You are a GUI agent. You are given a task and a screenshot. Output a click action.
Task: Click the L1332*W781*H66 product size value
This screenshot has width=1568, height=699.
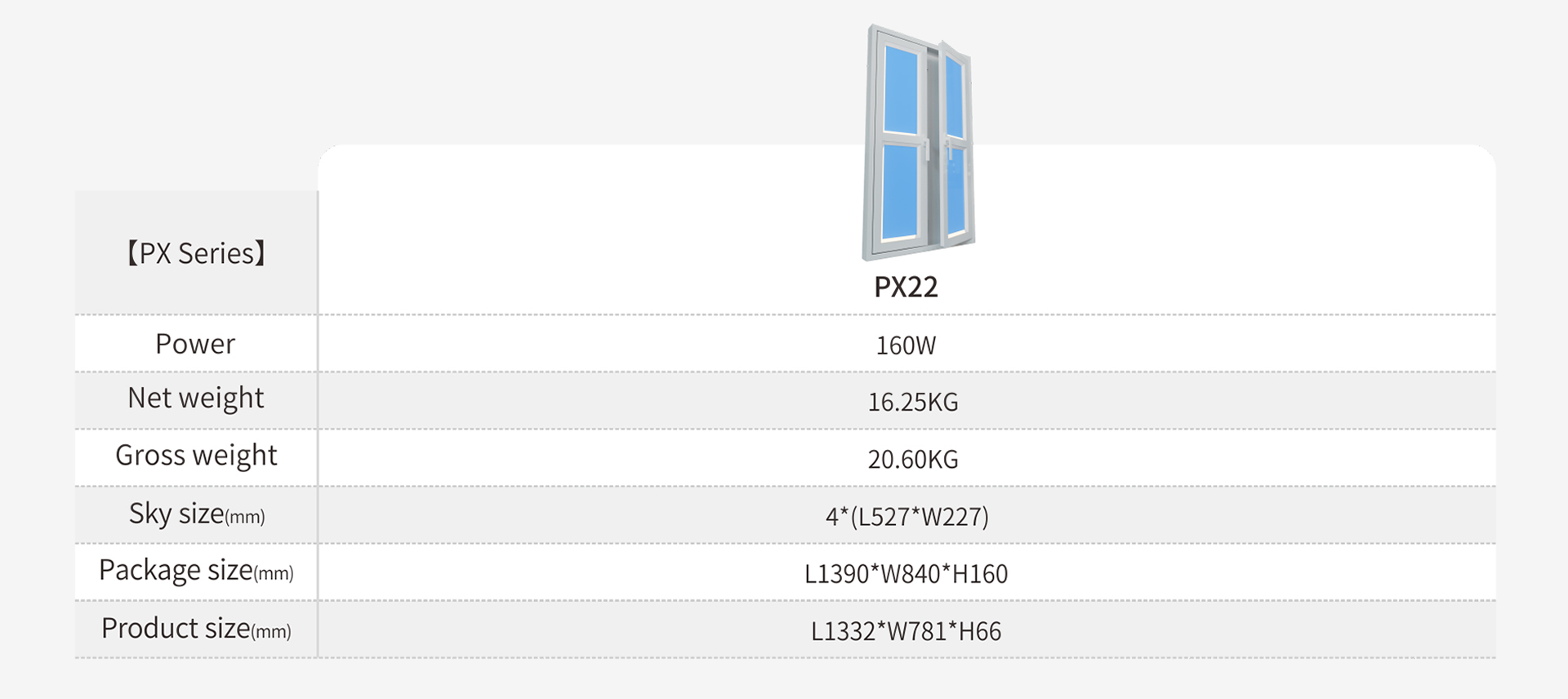pos(906,631)
